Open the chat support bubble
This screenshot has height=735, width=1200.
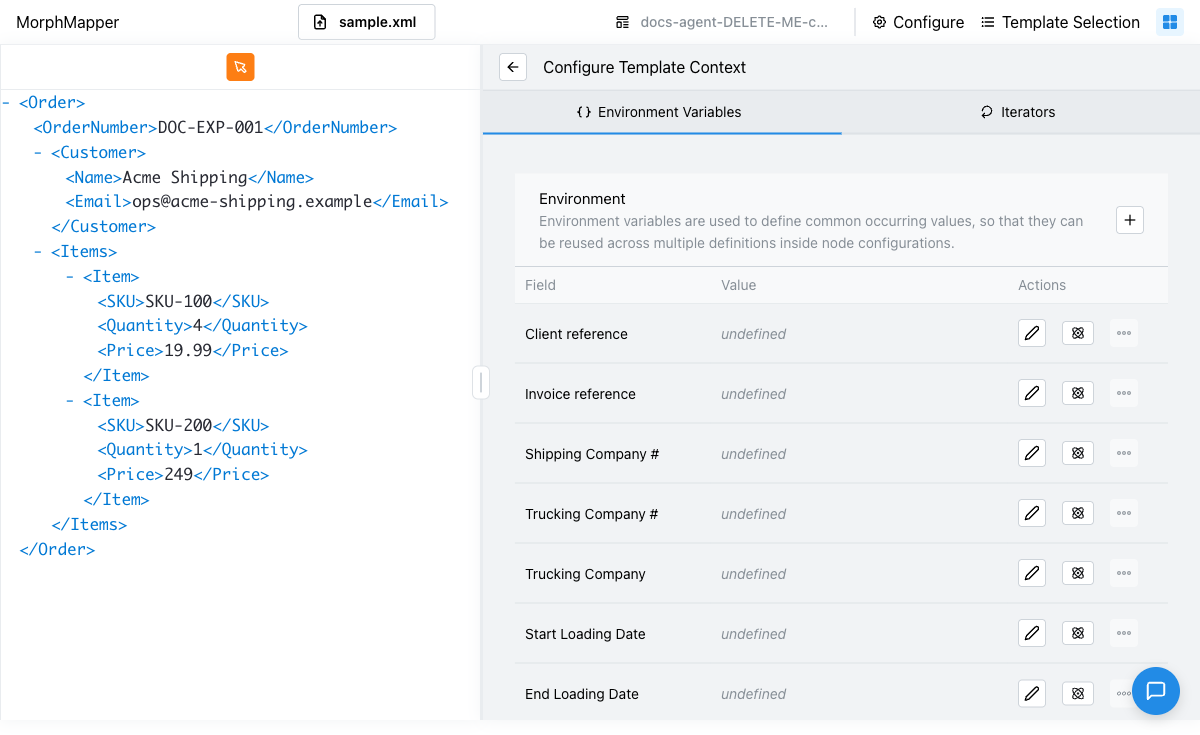pyautogui.click(x=1156, y=691)
